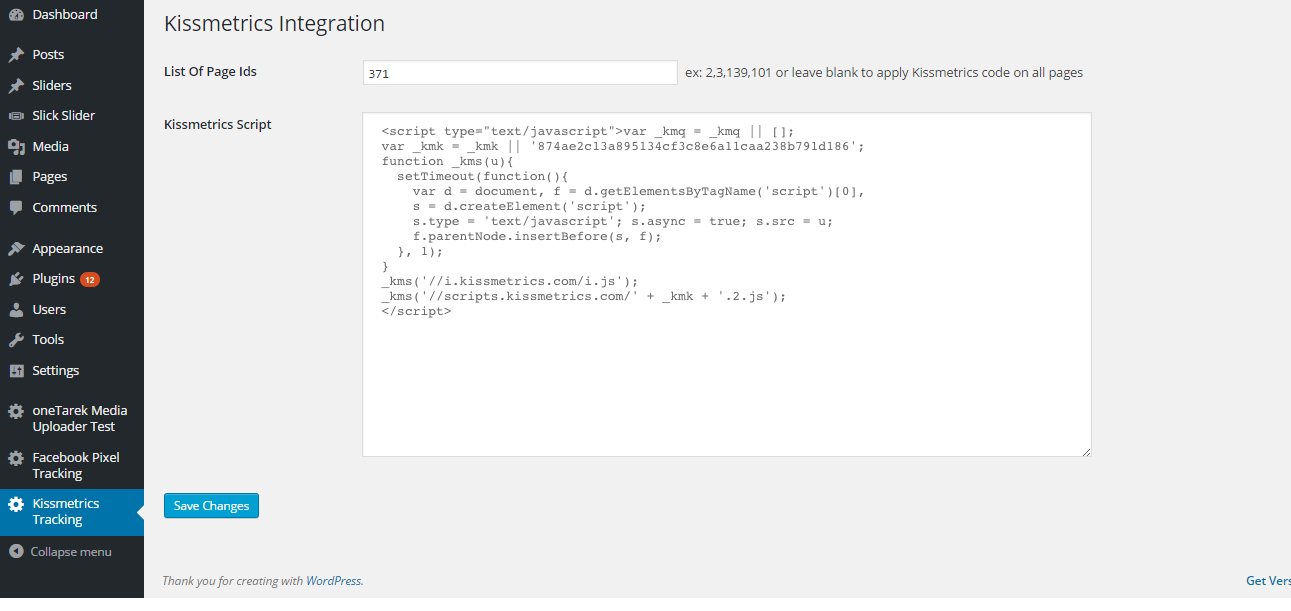Click the Posts pushpin icon
The width and height of the screenshot is (1291, 611).
click(16, 55)
